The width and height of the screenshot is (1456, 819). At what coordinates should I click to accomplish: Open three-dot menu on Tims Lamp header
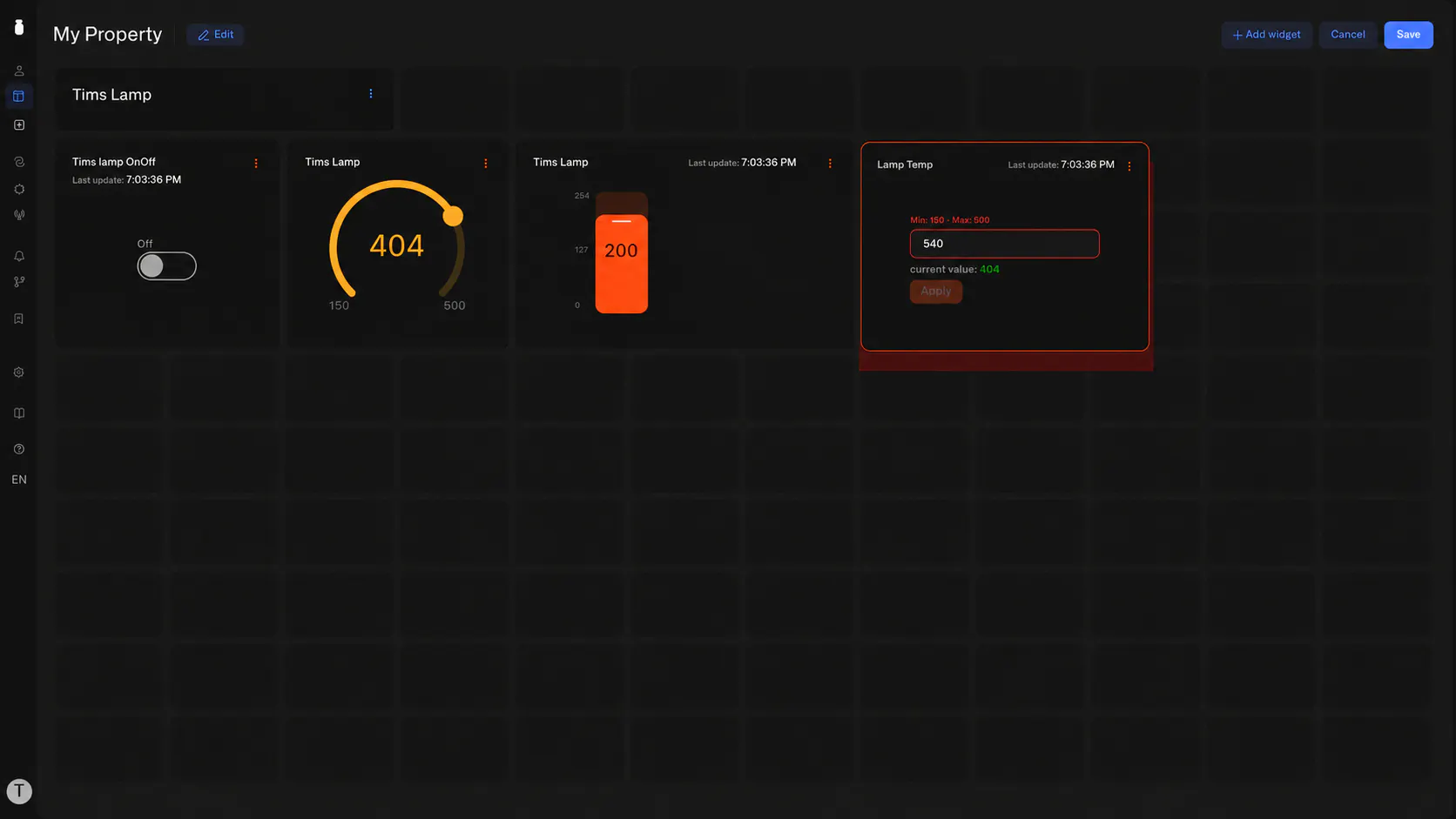pyautogui.click(x=371, y=94)
